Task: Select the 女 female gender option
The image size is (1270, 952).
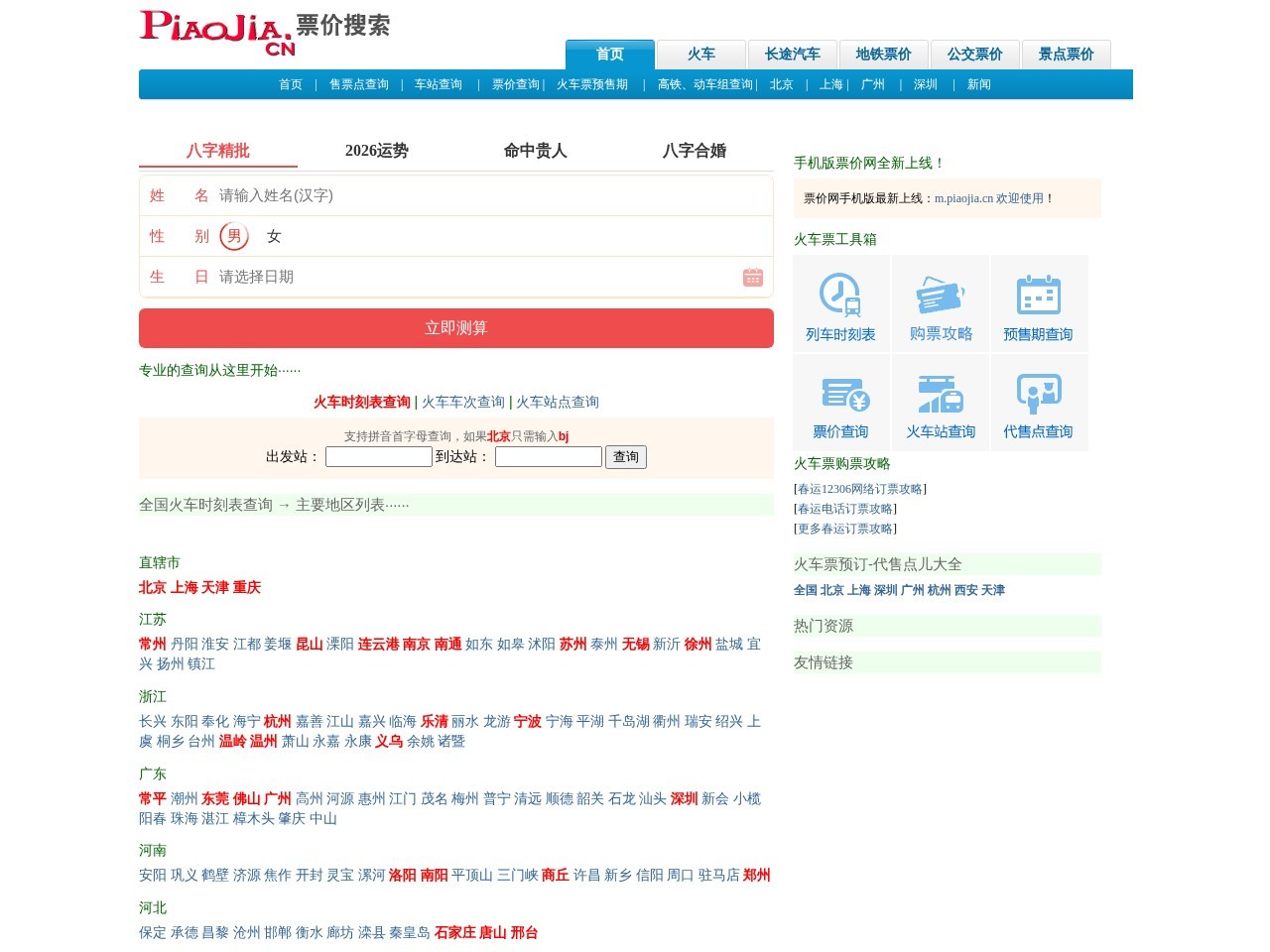Action: tap(274, 236)
